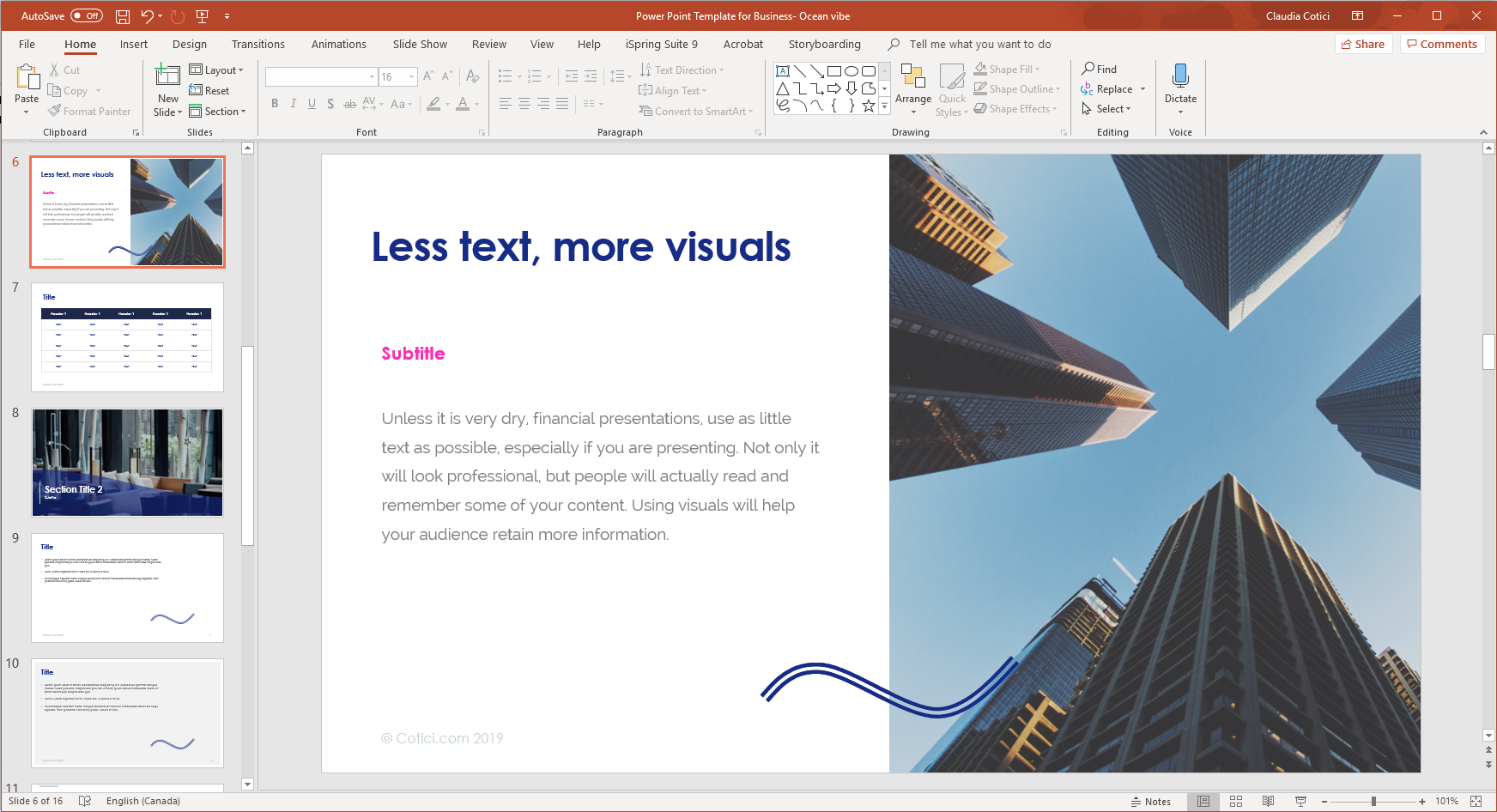Open the Arrange shapes command
This screenshot has width=1497, height=812.
[x=913, y=89]
